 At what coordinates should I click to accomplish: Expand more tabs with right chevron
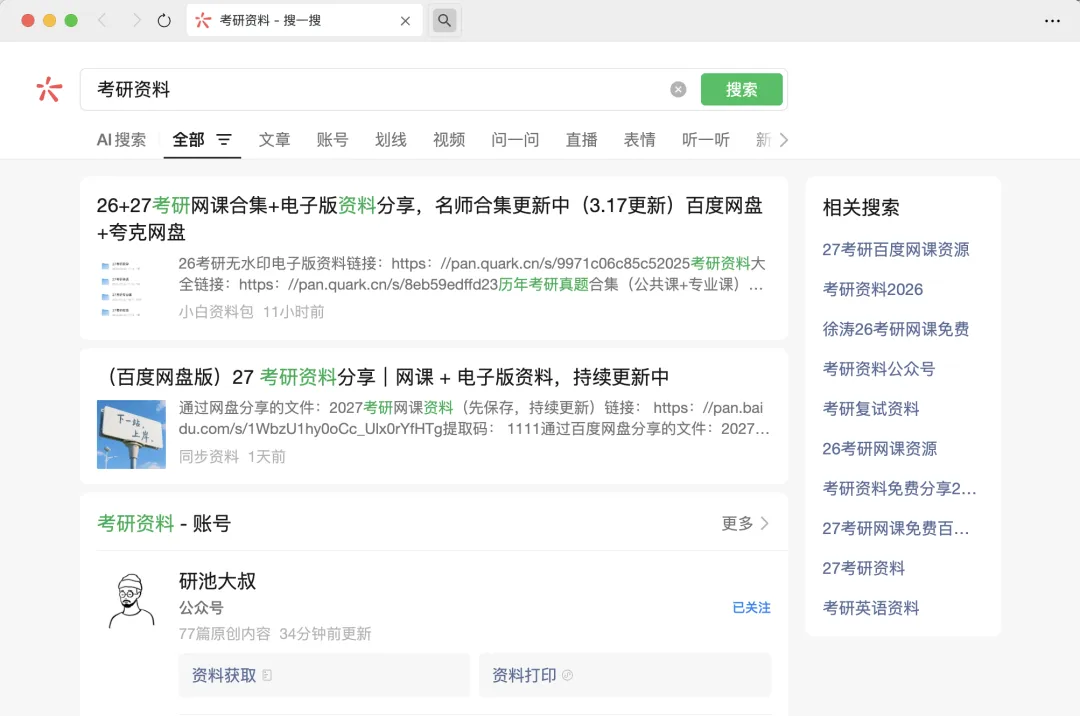(x=783, y=140)
